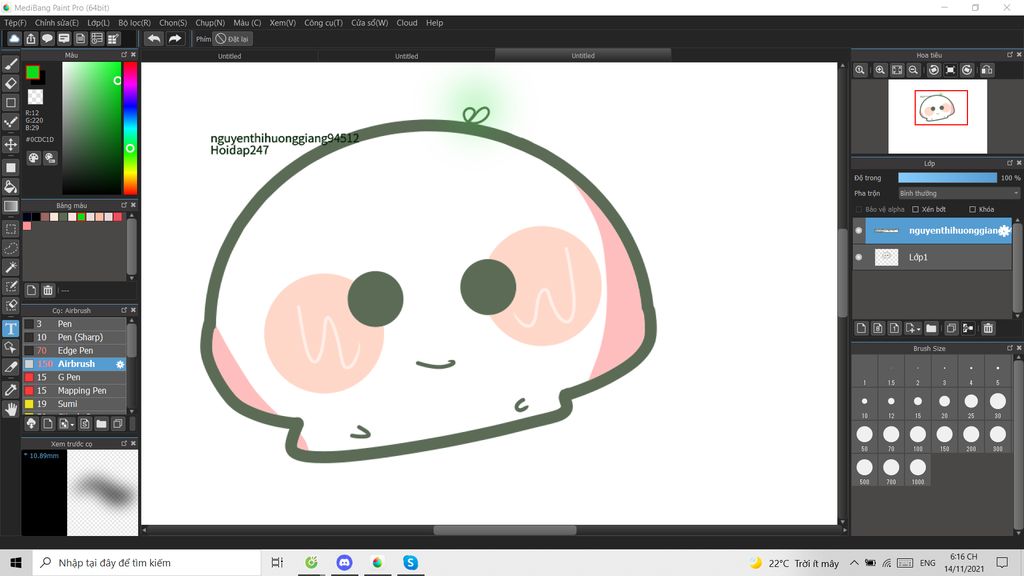The height and width of the screenshot is (576, 1024).
Task: Open the Chỉnh sửa(E) menu
Action: [57, 23]
